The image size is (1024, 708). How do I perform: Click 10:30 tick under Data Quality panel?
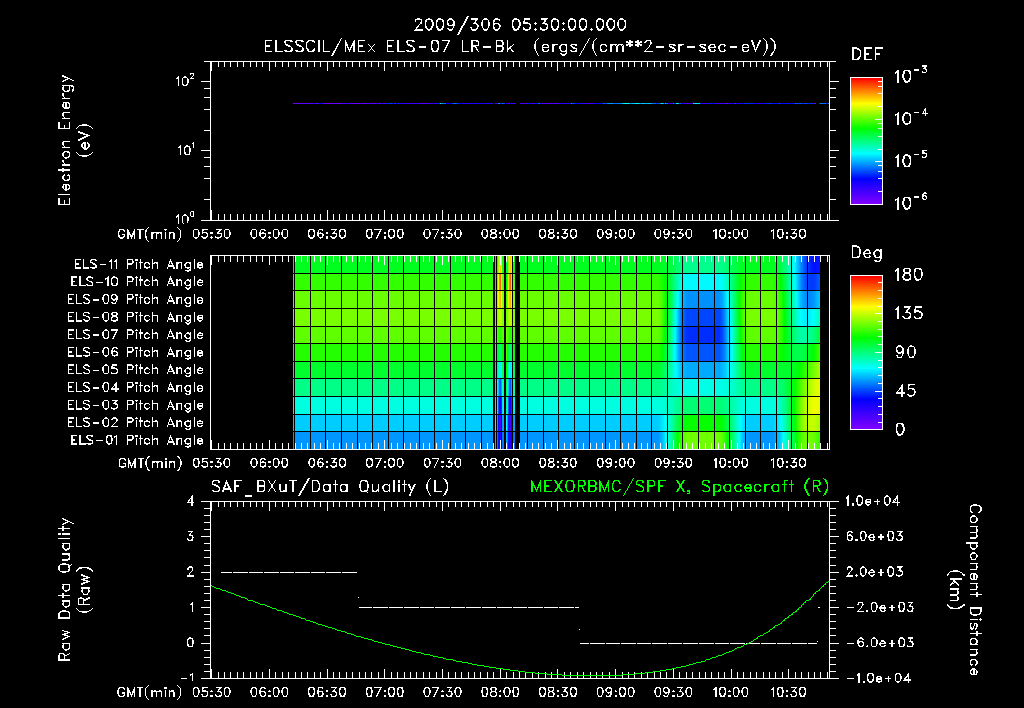[x=788, y=692]
